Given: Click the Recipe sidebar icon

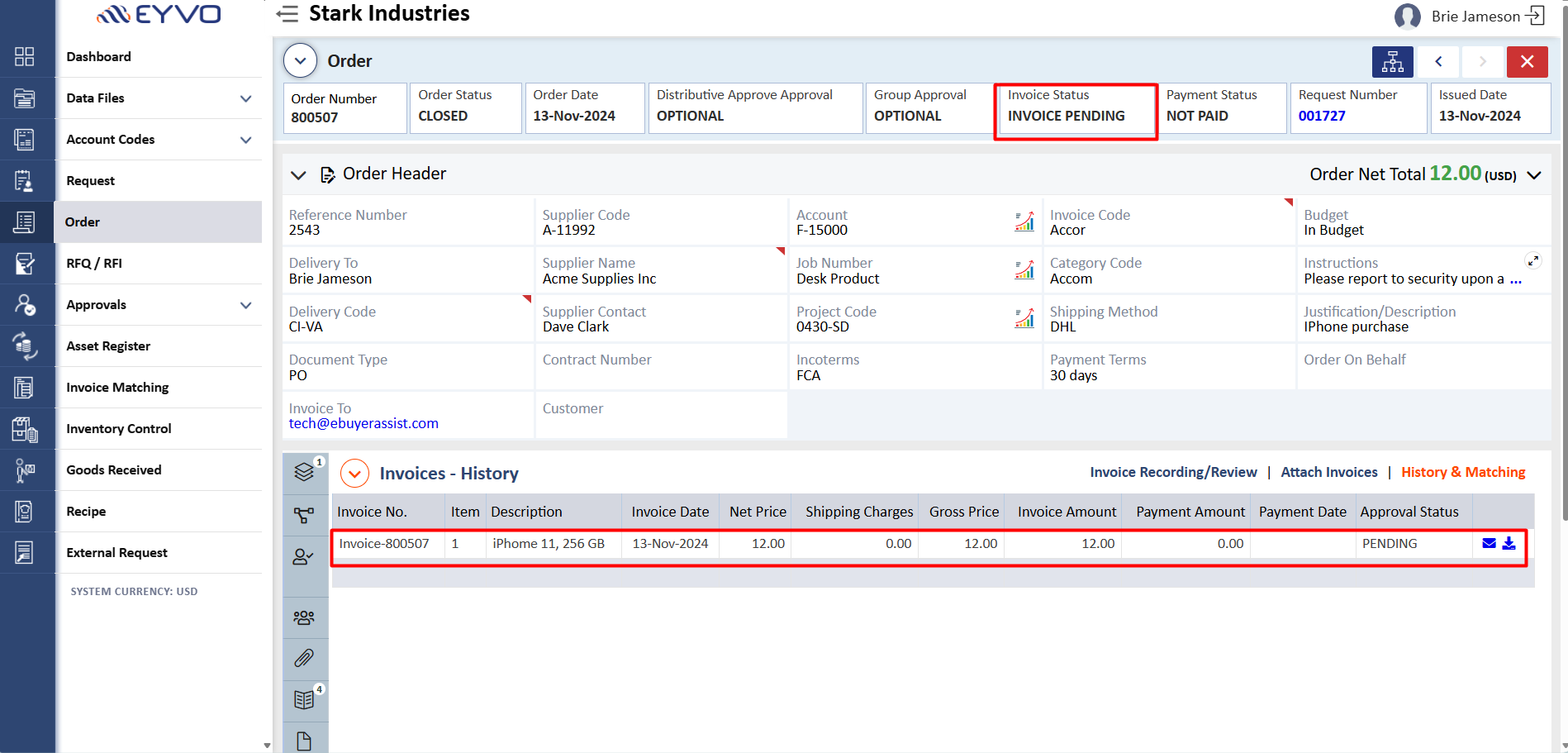Looking at the screenshot, I should tap(25, 511).
